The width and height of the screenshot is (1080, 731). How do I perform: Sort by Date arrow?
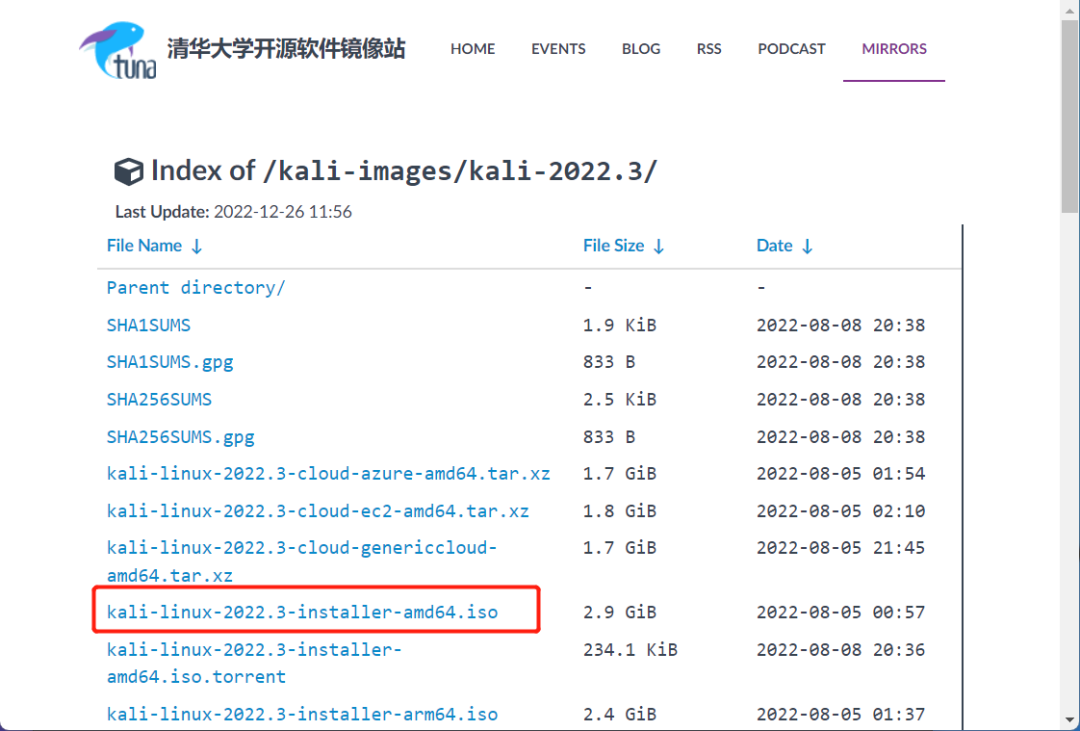tap(807, 247)
